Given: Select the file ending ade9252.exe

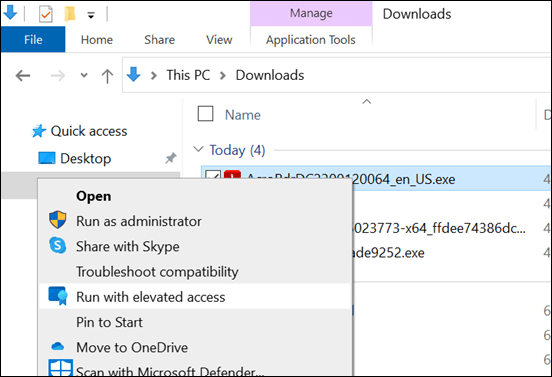Looking at the screenshot, I should click(x=388, y=253).
